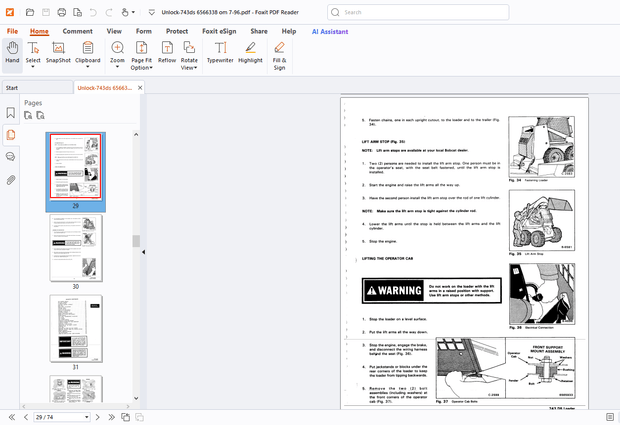Click the page display mode icon at bottom right
620x425 pixels.
[x=610, y=417]
